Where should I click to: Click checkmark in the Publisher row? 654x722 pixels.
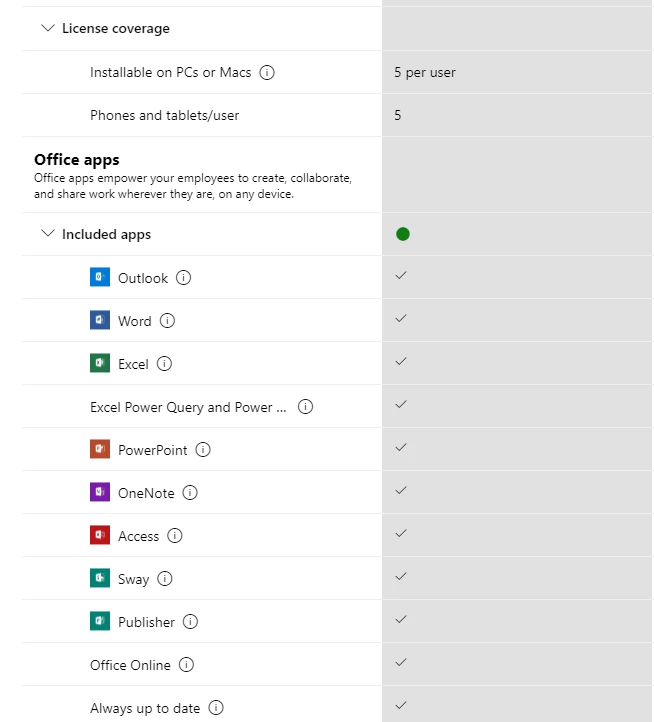point(401,619)
